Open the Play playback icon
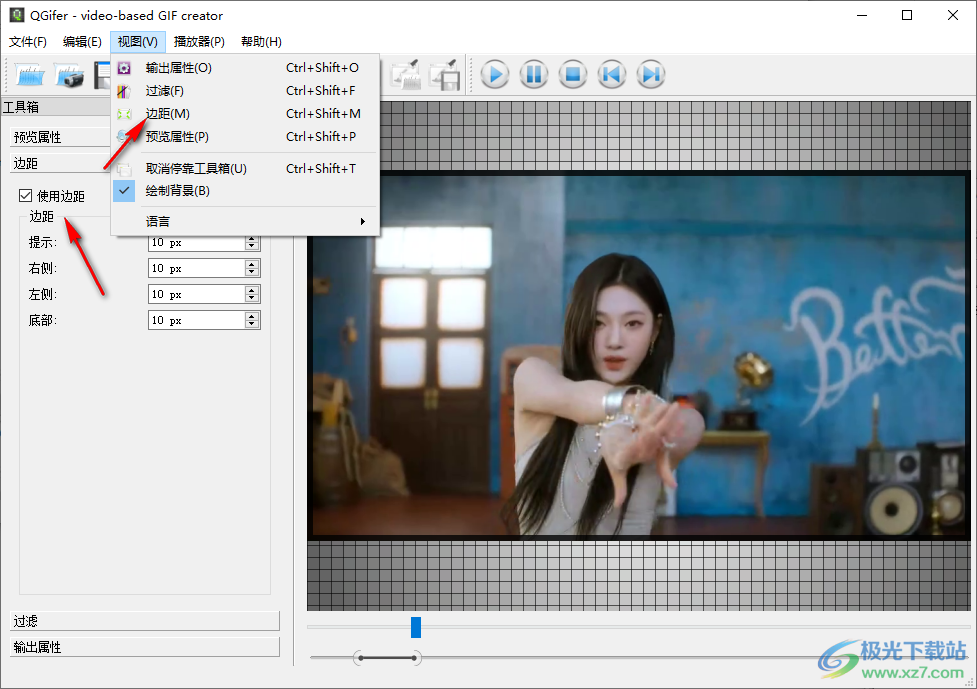This screenshot has width=977, height=689. tap(493, 73)
